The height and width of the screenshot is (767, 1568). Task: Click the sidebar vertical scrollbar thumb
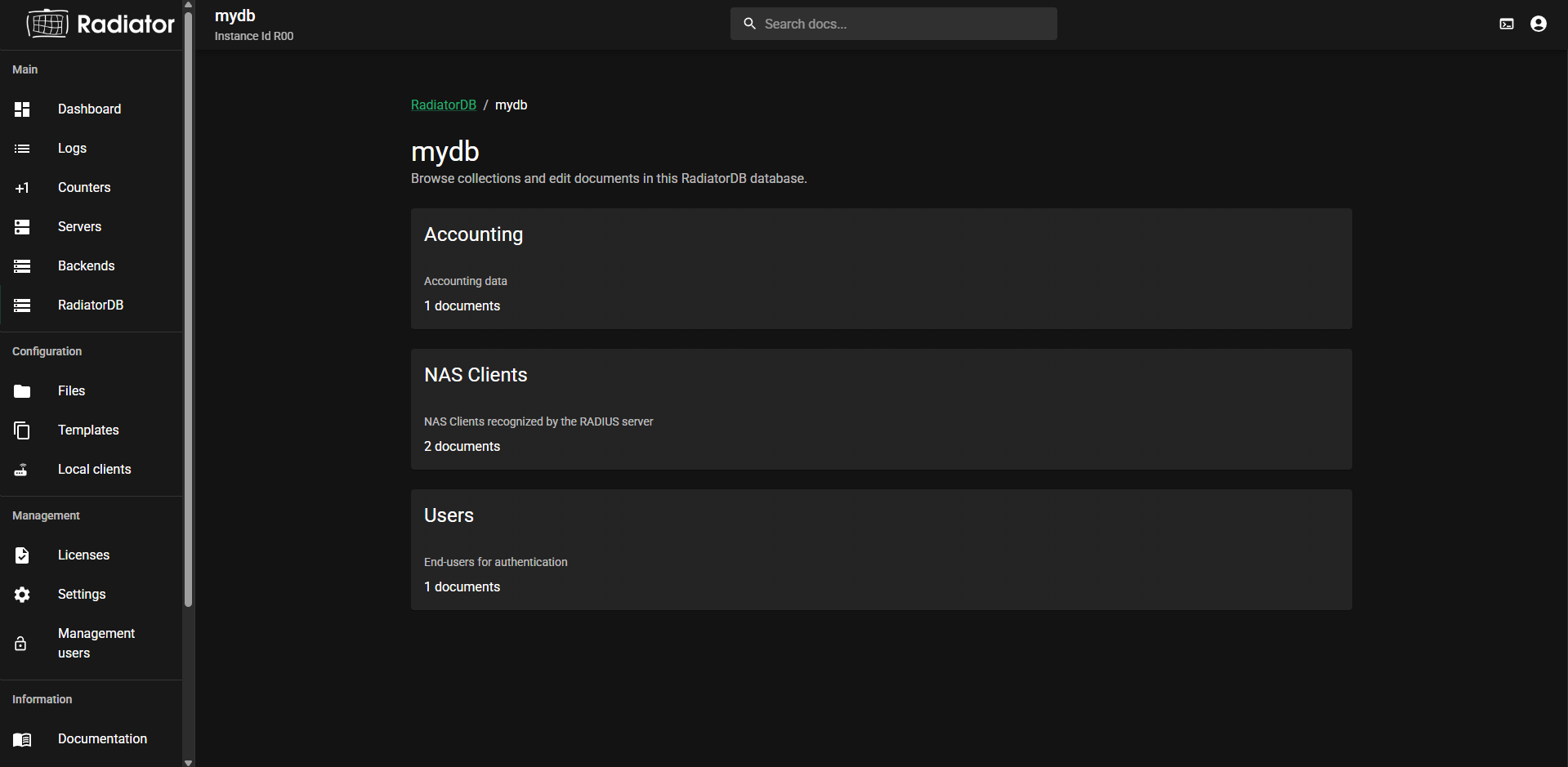pos(189,309)
